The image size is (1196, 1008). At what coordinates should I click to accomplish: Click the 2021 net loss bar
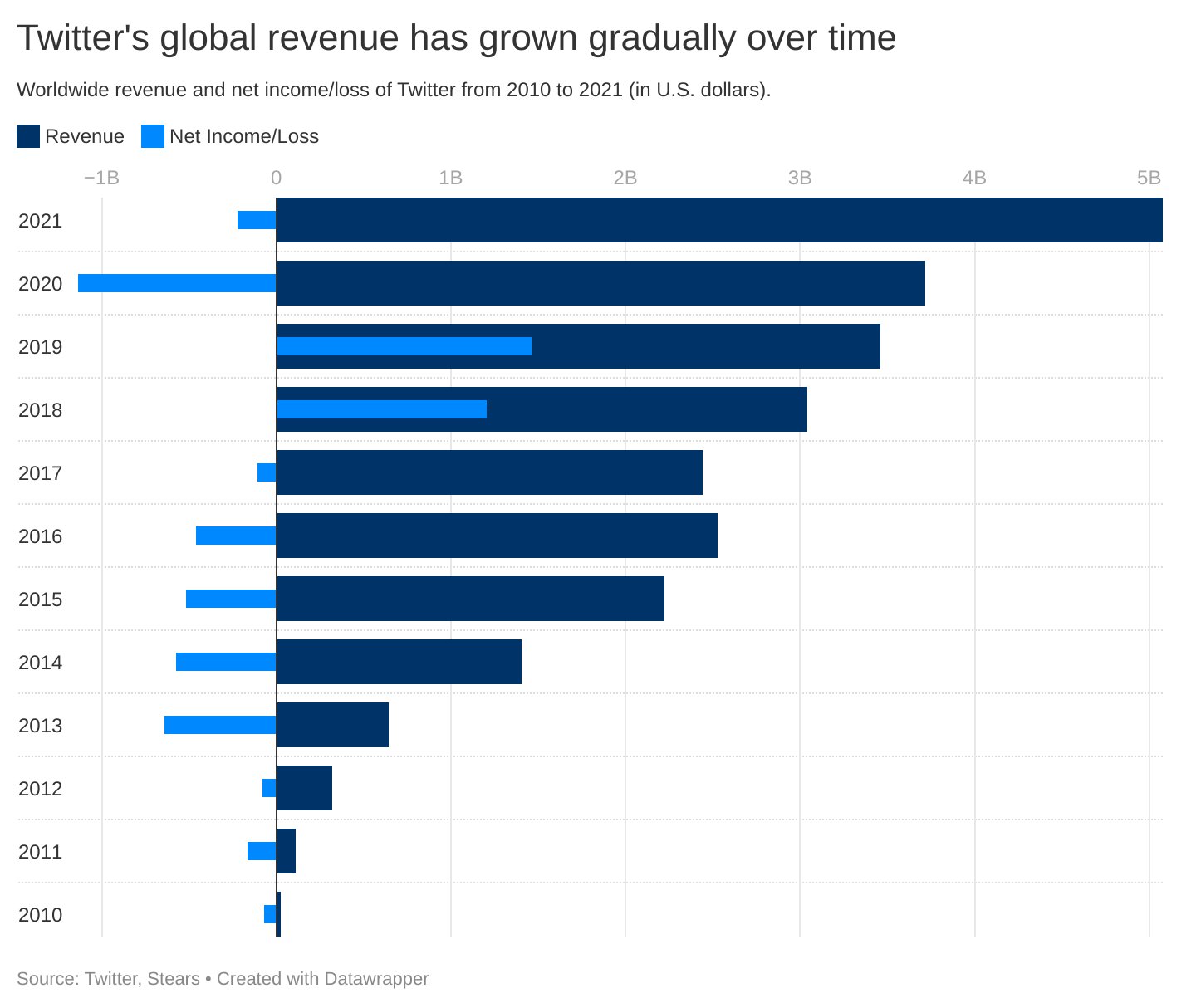pyautogui.click(x=257, y=220)
